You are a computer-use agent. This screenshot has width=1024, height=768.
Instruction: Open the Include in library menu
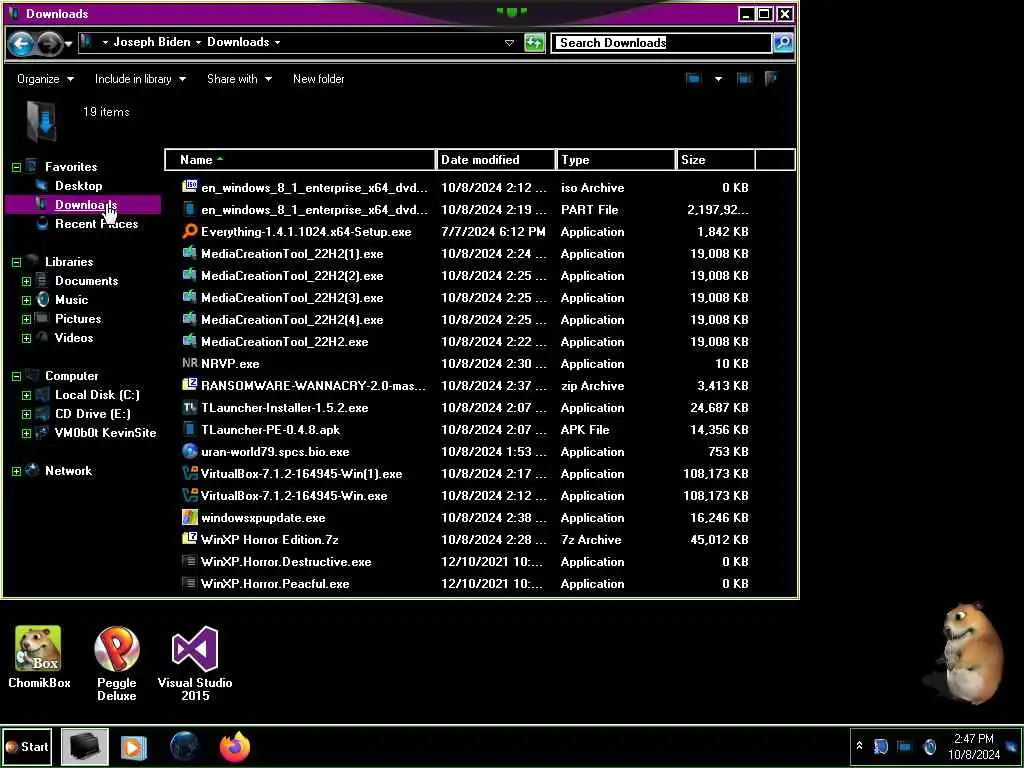(x=140, y=79)
